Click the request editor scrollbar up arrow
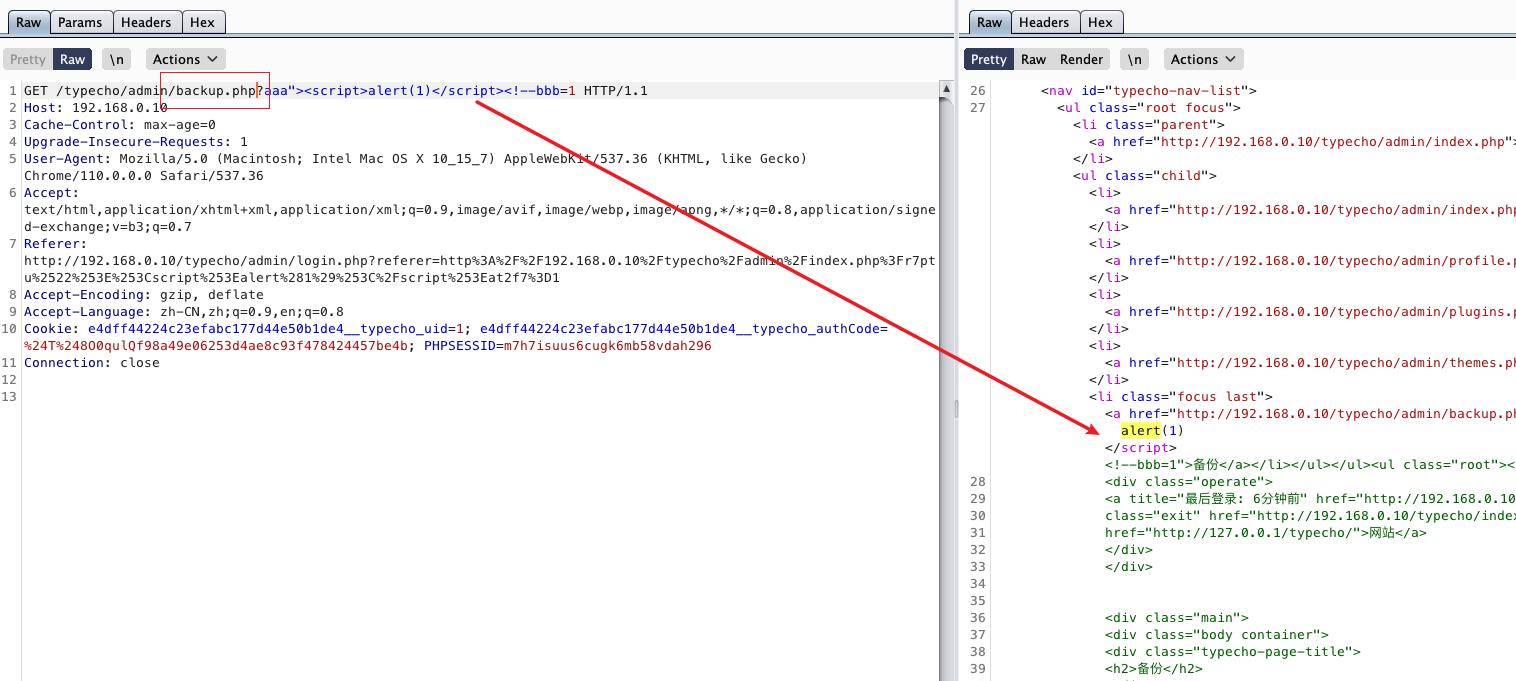Viewport: 1516px width, 681px height. point(946,90)
